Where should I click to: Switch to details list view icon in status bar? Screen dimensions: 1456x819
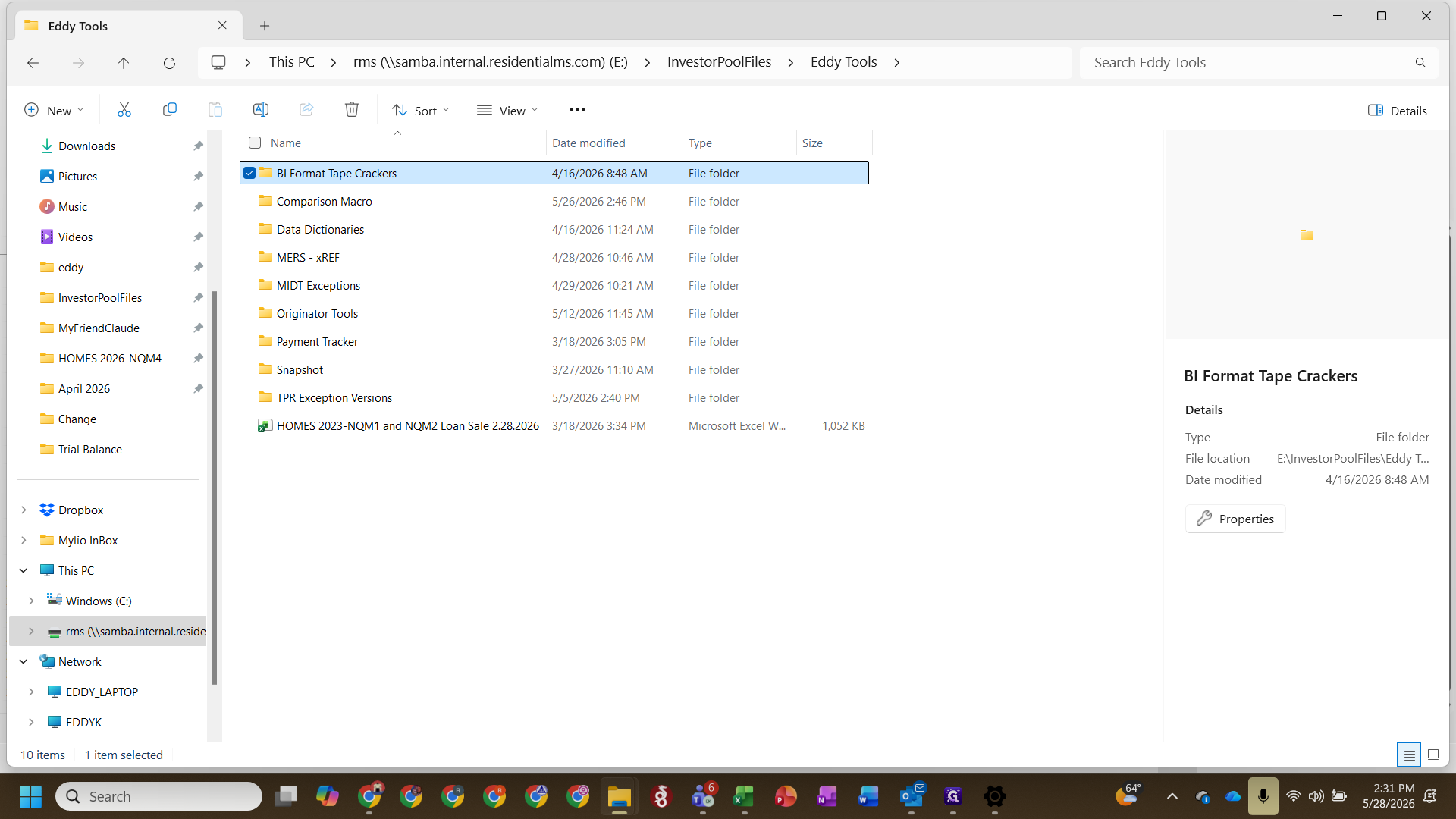click(1409, 755)
